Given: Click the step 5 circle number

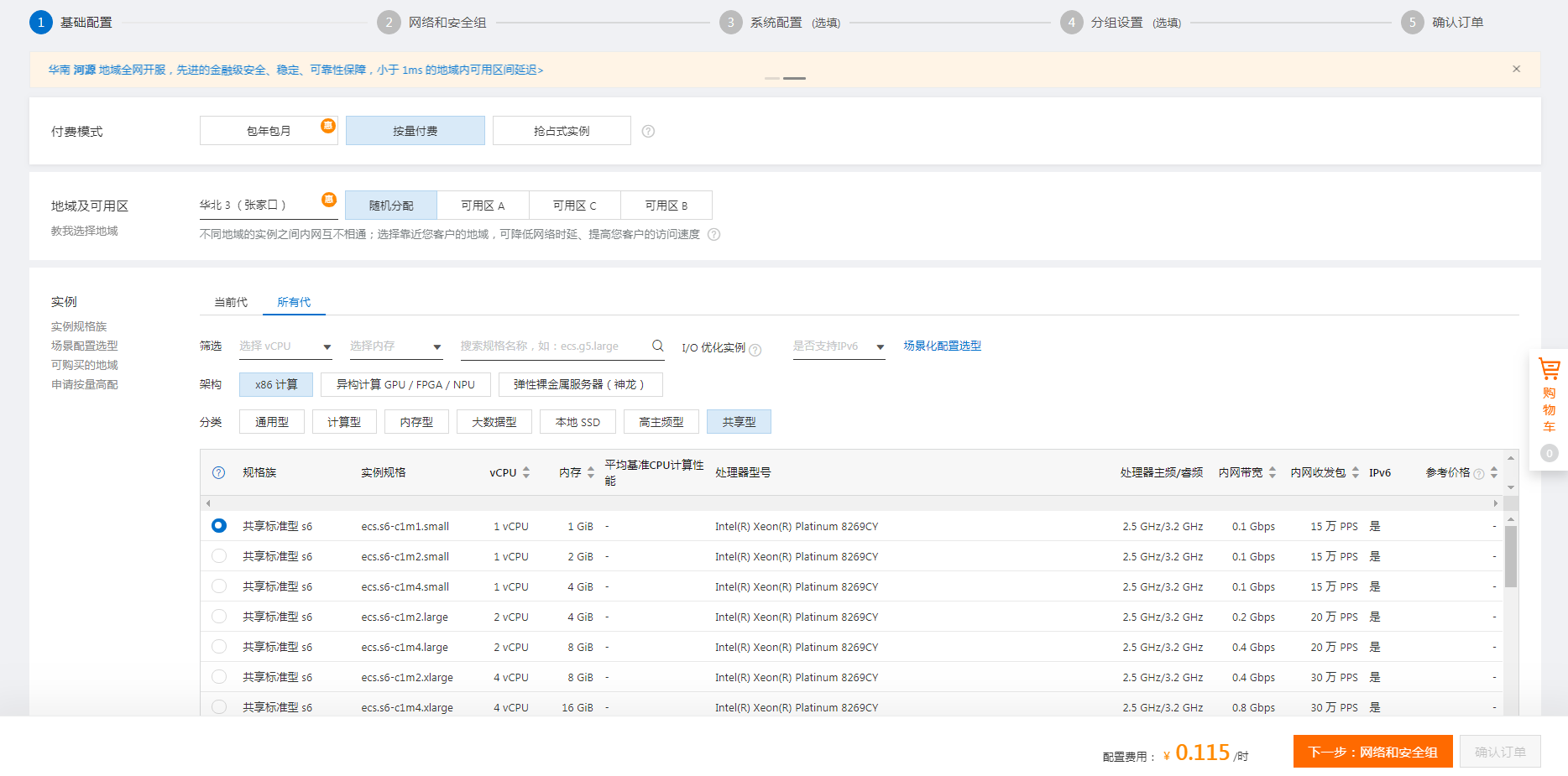Looking at the screenshot, I should coord(1412,23).
